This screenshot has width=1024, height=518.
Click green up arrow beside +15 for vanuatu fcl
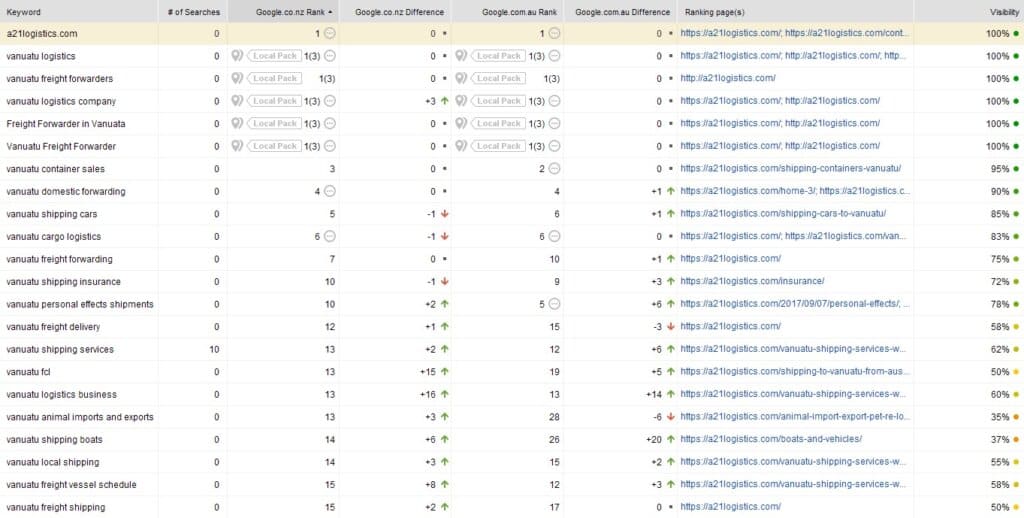(x=445, y=372)
